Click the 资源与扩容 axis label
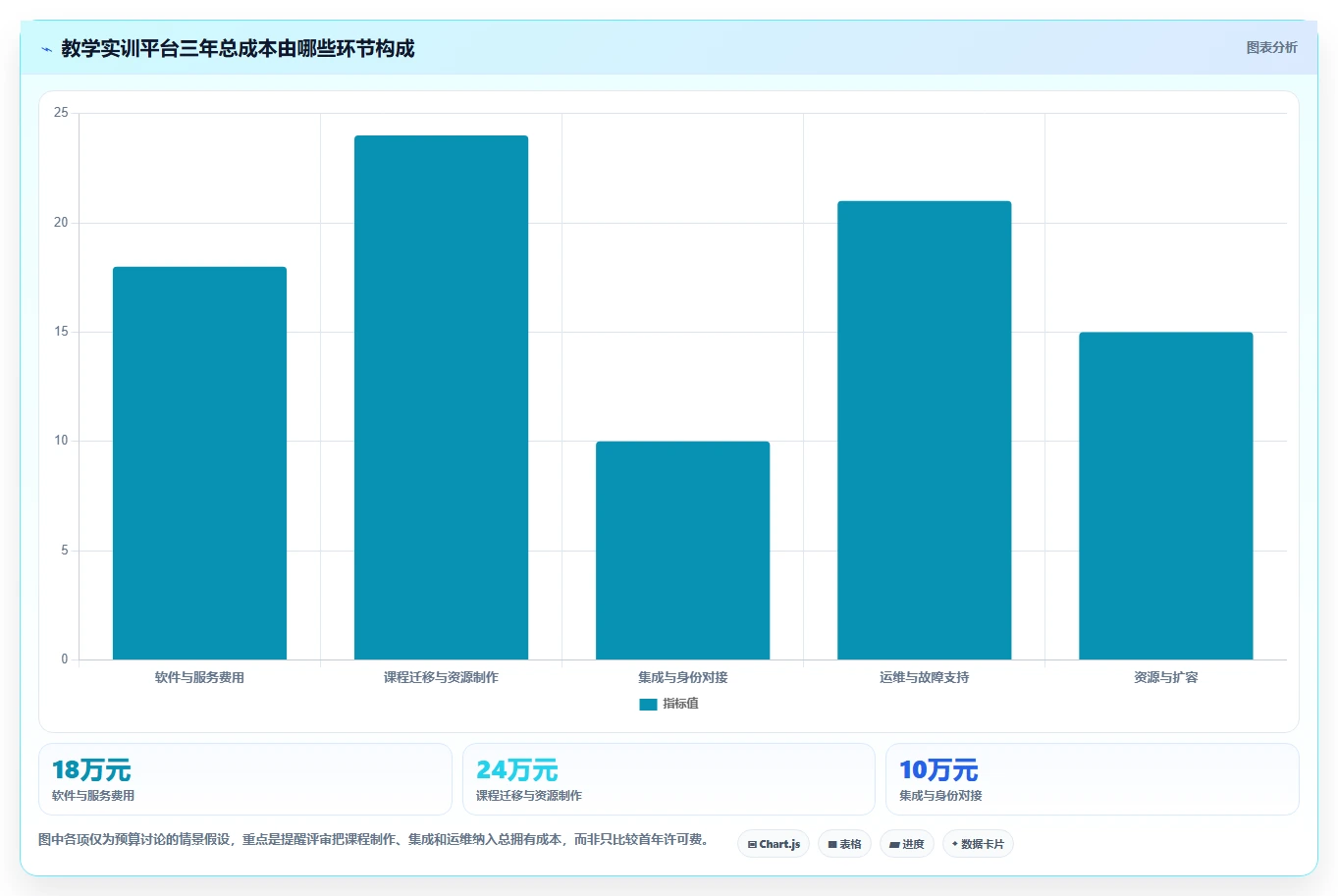 1165,677
